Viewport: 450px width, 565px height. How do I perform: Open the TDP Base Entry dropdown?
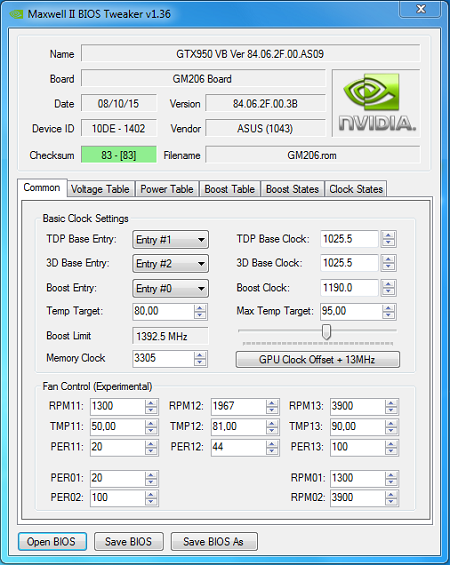(170, 240)
